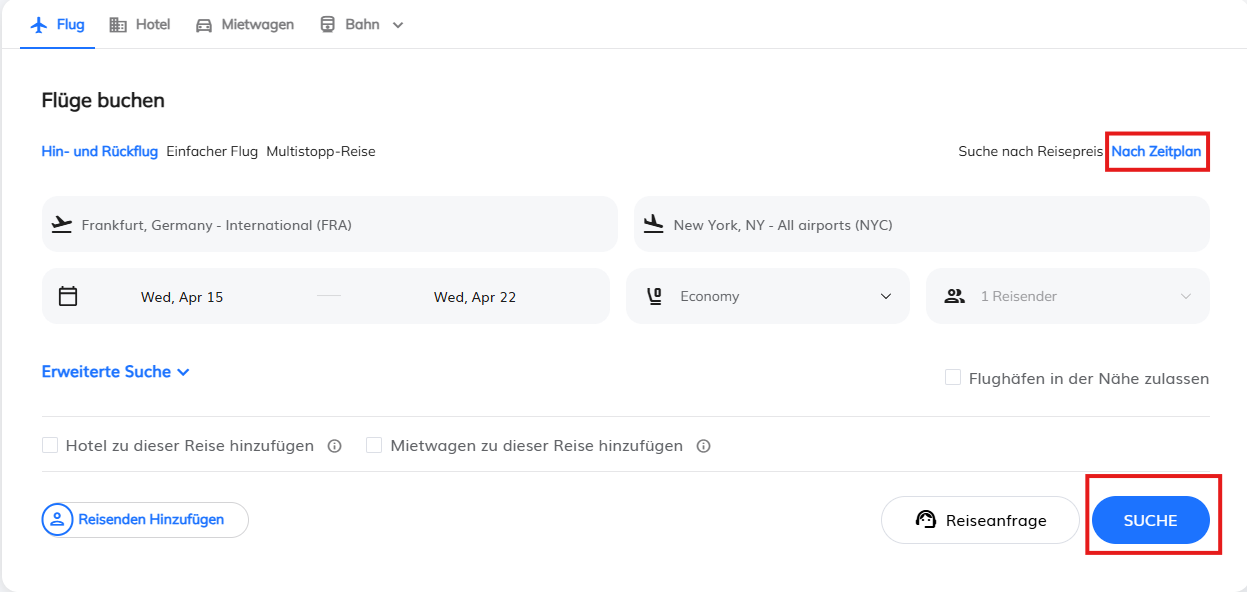Click the info icon beside hotel option
The height and width of the screenshot is (592, 1247).
[335, 446]
